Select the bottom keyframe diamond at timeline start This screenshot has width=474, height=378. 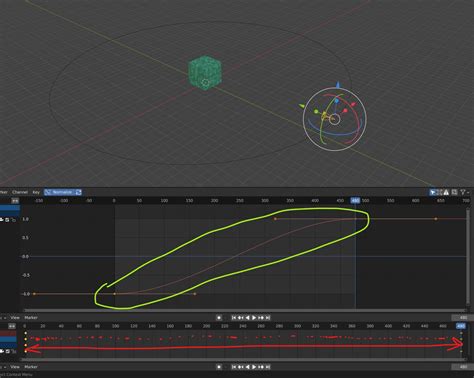point(26,351)
